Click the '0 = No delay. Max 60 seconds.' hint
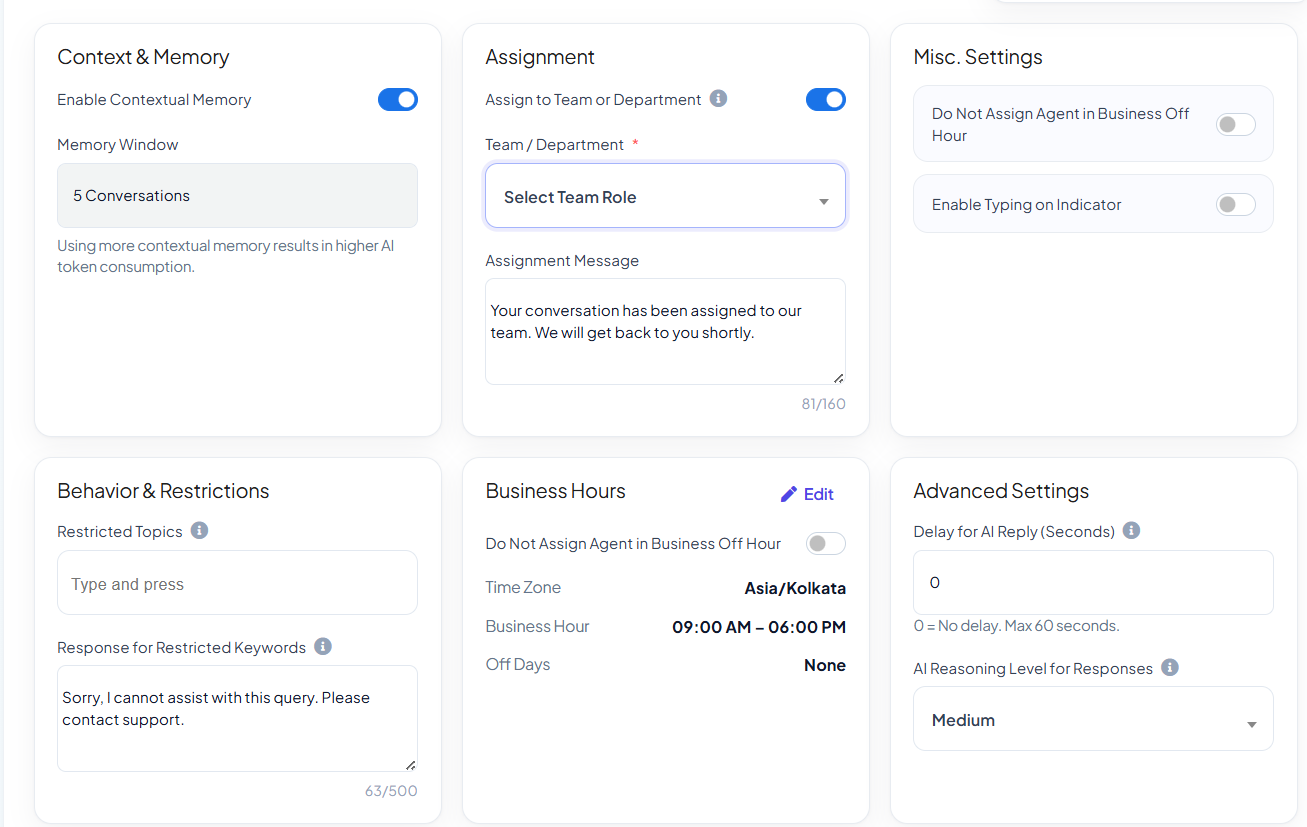Image resolution: width=1307 pixels, height=827 pixels. tap(1016, 626)
